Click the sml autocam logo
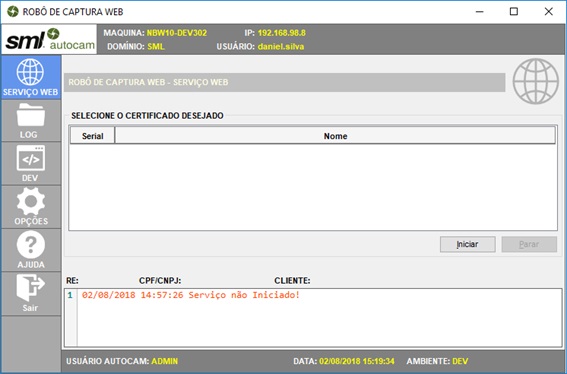 (49, 39)
